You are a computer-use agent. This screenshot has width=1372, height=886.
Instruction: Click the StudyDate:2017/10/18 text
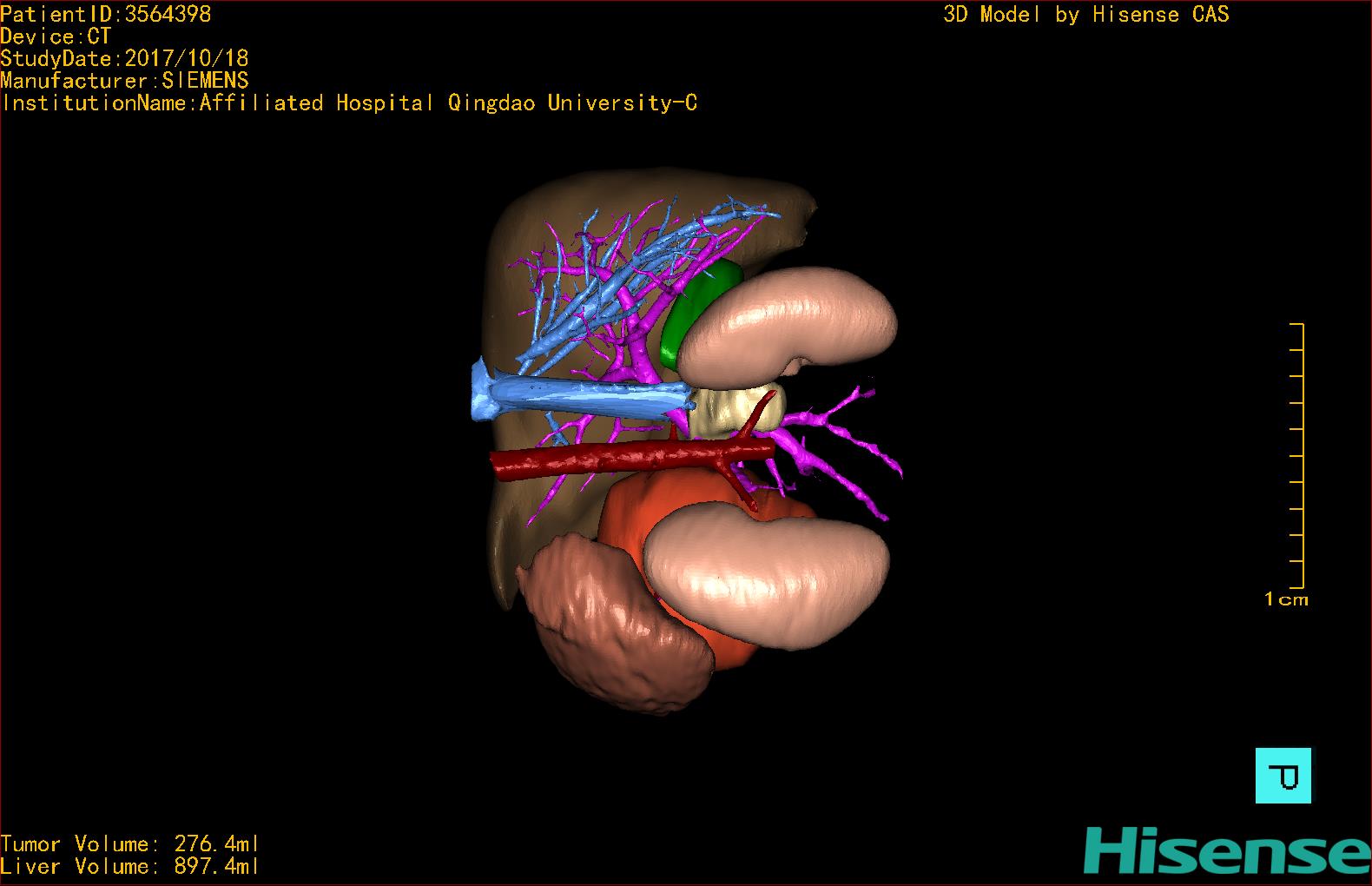(x=124, y=58)
